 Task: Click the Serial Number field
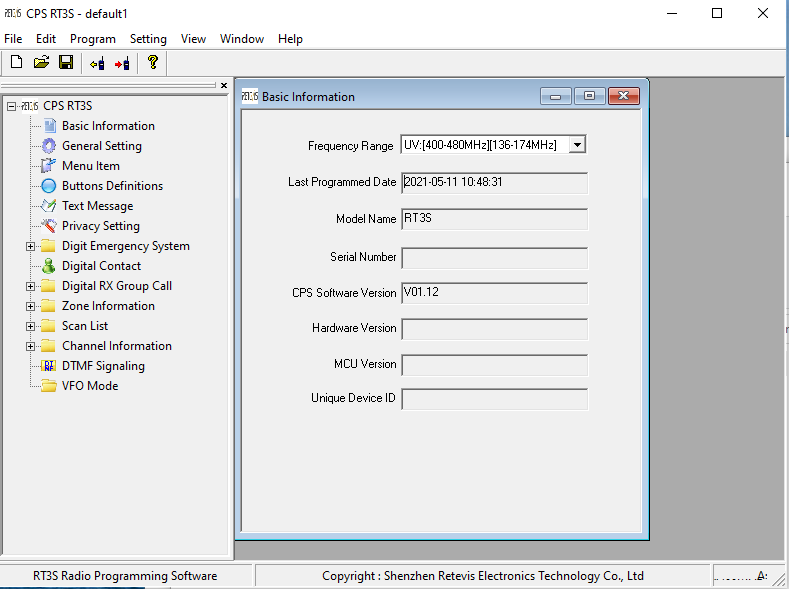coord(494,258)
